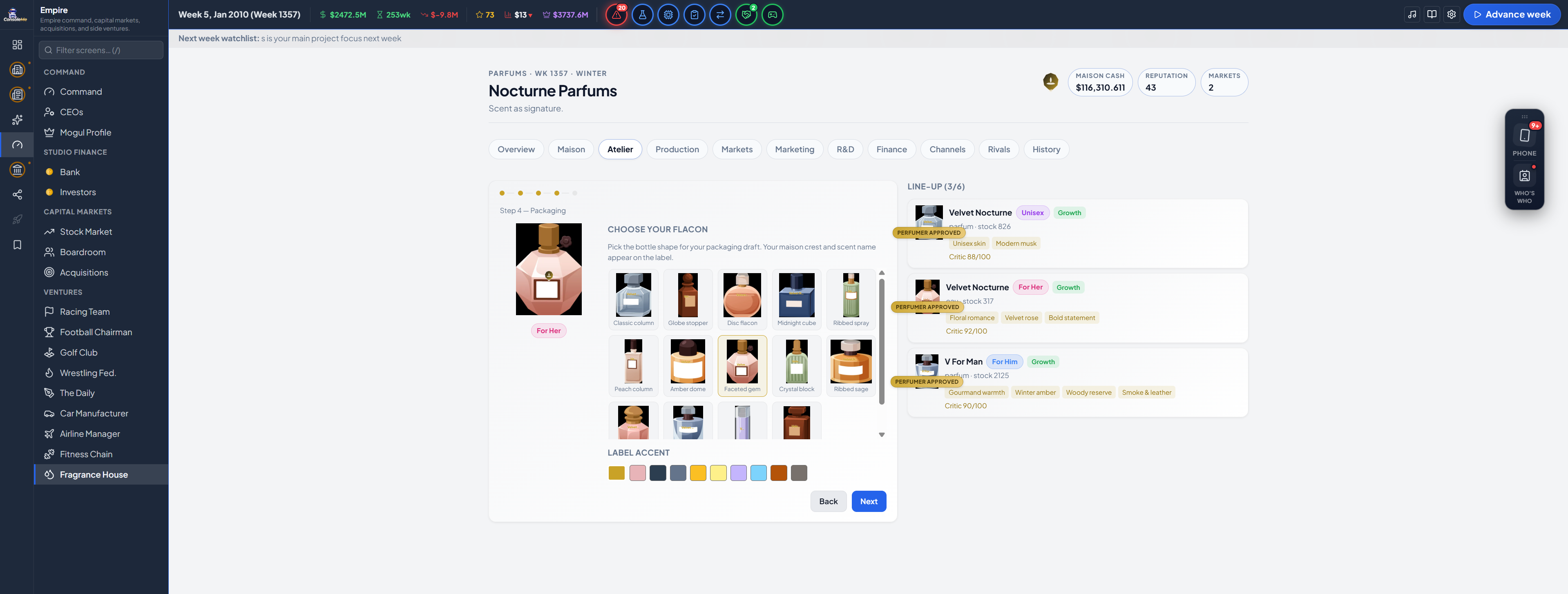Image resolution: width=1568 pixels, height=594 pixels.
Task: Open the red alerts warning icon
Action: coord(616,15)
